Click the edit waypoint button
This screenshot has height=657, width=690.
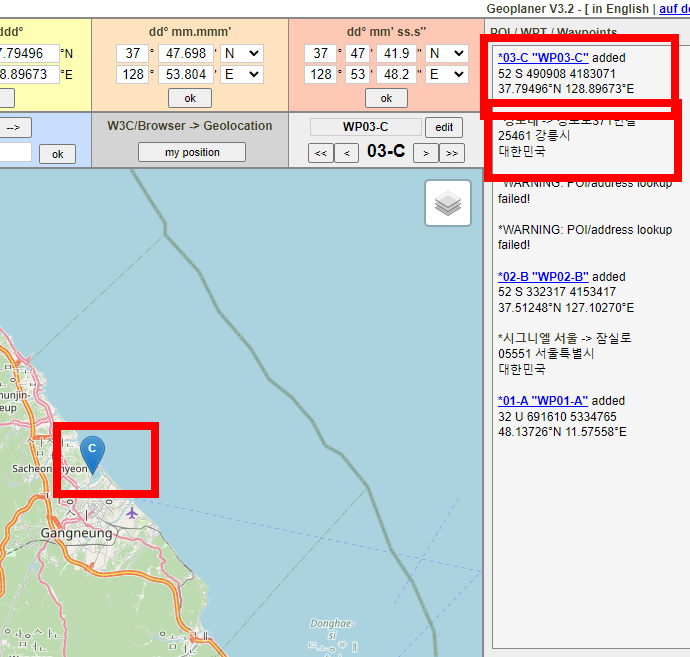444,127
